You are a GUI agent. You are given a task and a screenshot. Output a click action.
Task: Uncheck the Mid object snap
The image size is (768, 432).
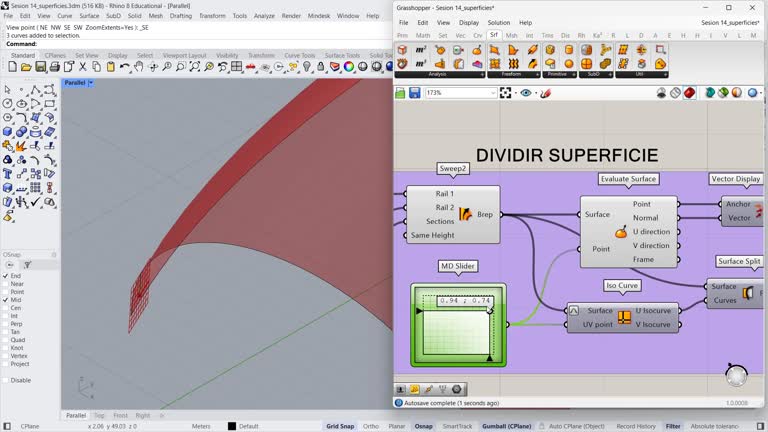pos(6,300)
